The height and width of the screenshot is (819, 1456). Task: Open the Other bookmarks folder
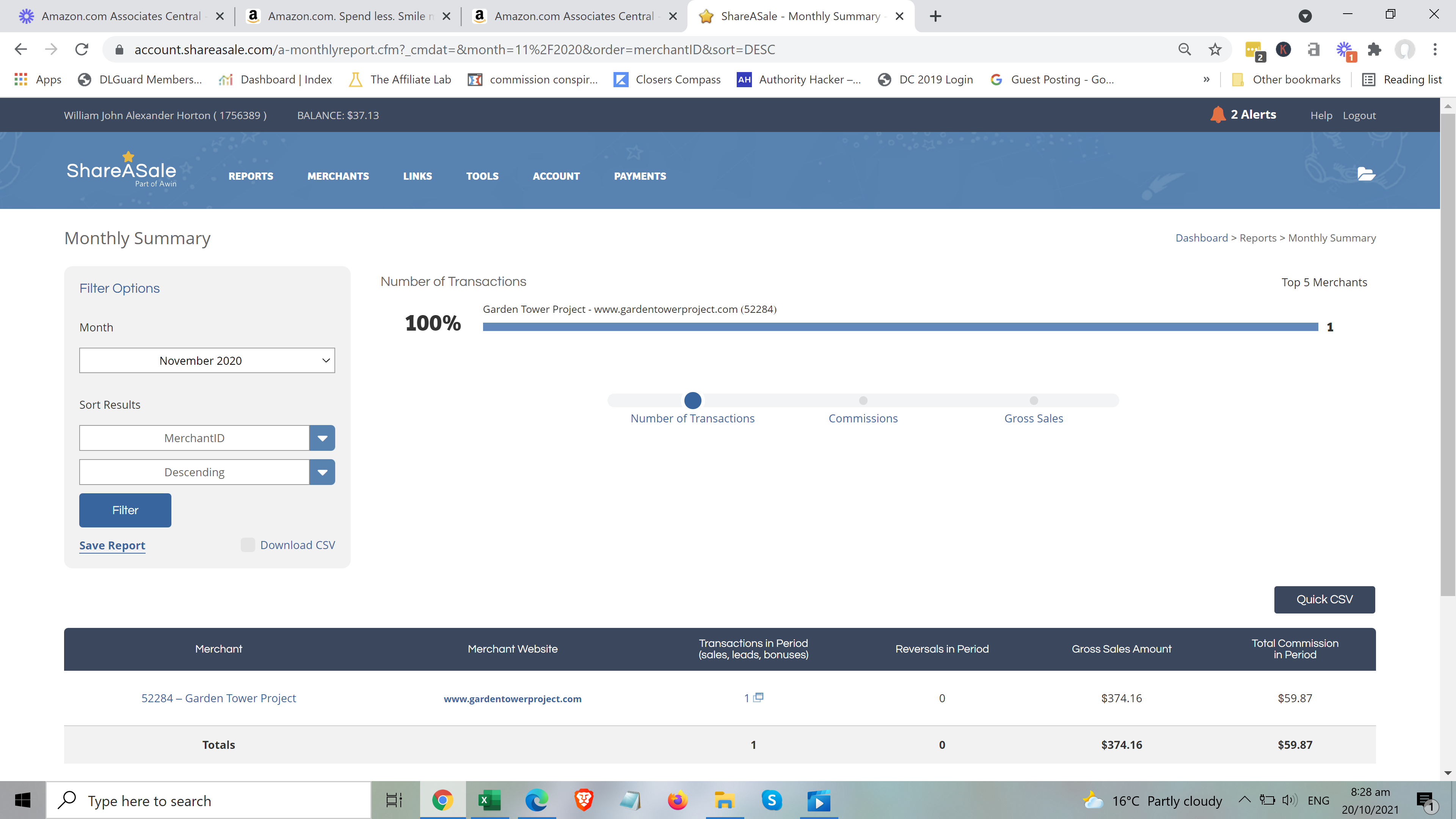(x=1286, y=79)
